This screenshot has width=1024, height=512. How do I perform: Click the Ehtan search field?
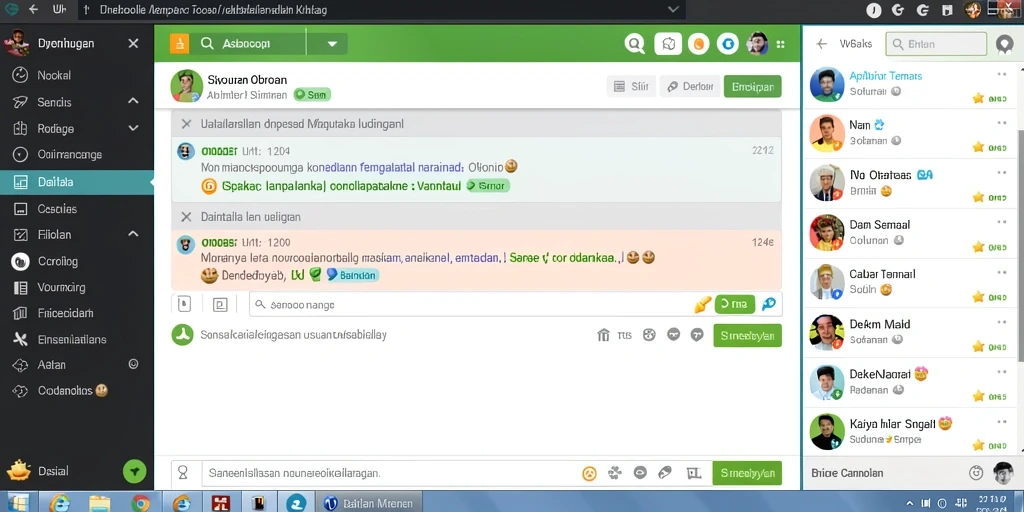[x=936, y=44]
